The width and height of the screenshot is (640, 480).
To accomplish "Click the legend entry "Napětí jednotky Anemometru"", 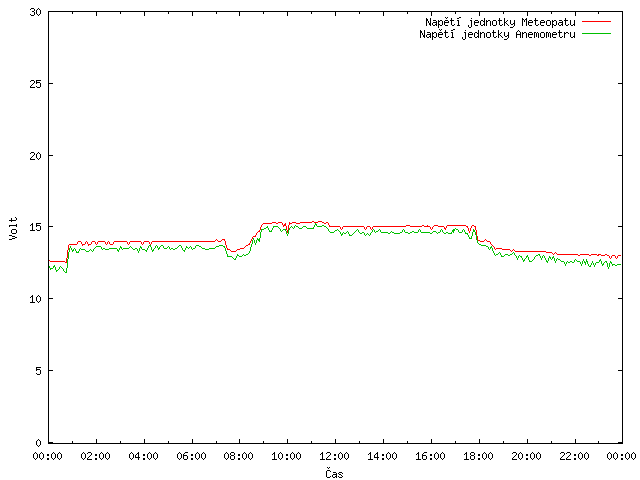I will pyautogui.click(x=497, y=34).
